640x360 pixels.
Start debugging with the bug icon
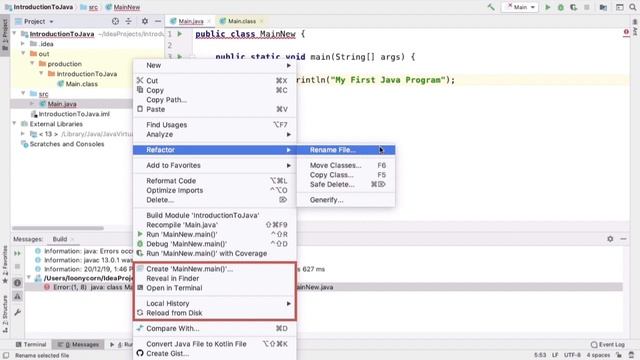561,7
